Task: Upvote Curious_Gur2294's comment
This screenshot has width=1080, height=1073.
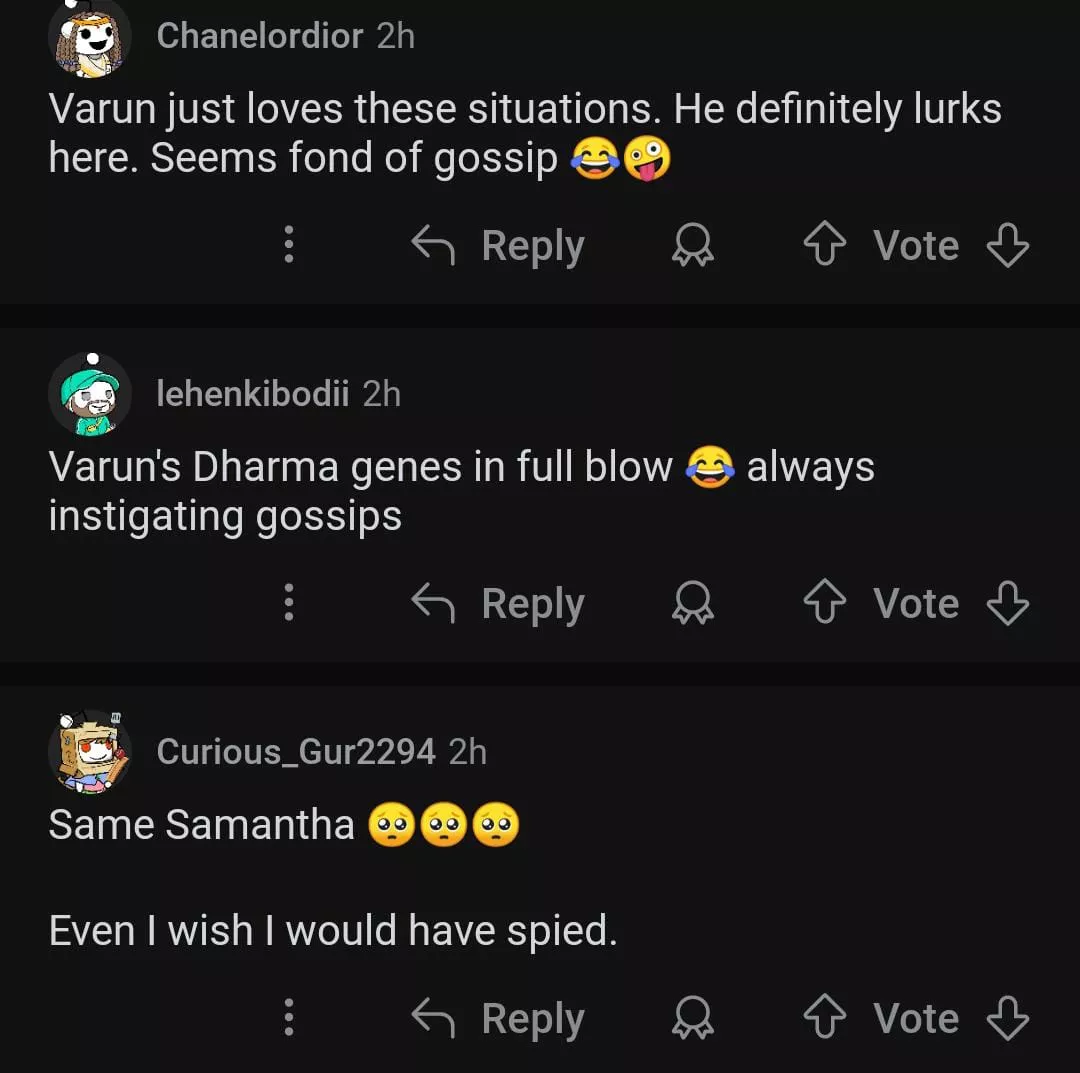Action: (x=824, y=1019)
